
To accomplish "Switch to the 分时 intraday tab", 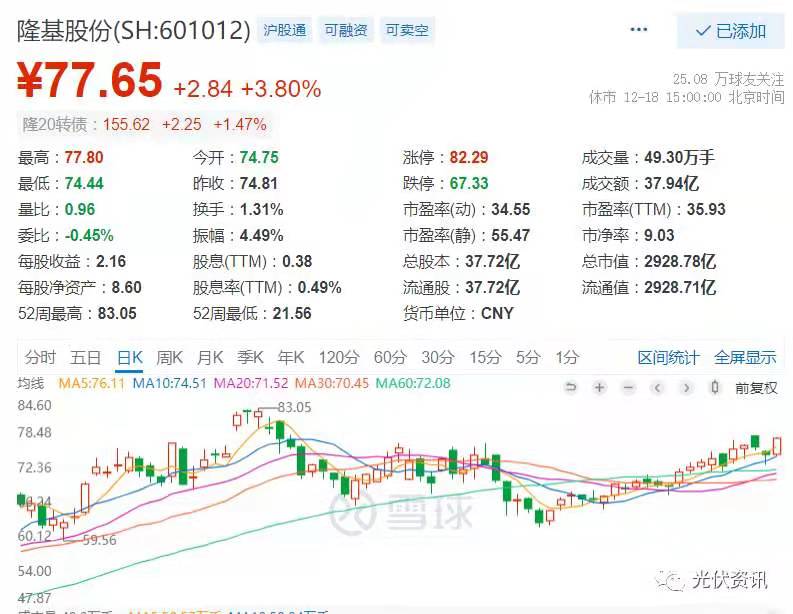I will [x=41, y=357].
